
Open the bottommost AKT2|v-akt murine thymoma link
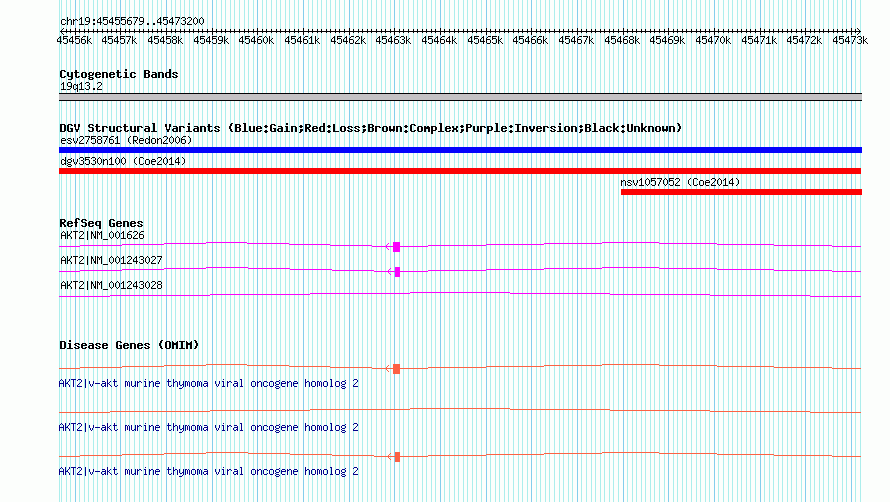coord(208,472)
